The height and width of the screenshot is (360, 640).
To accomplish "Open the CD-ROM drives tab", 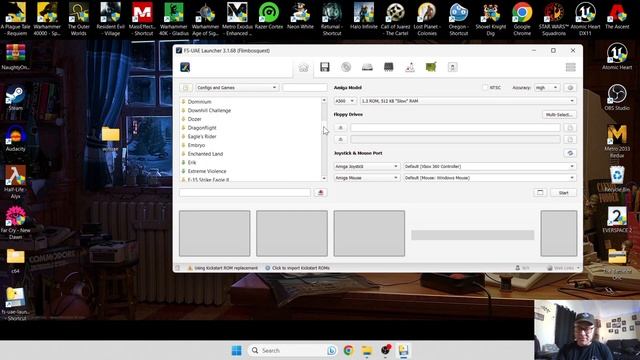I will point(346,67).
